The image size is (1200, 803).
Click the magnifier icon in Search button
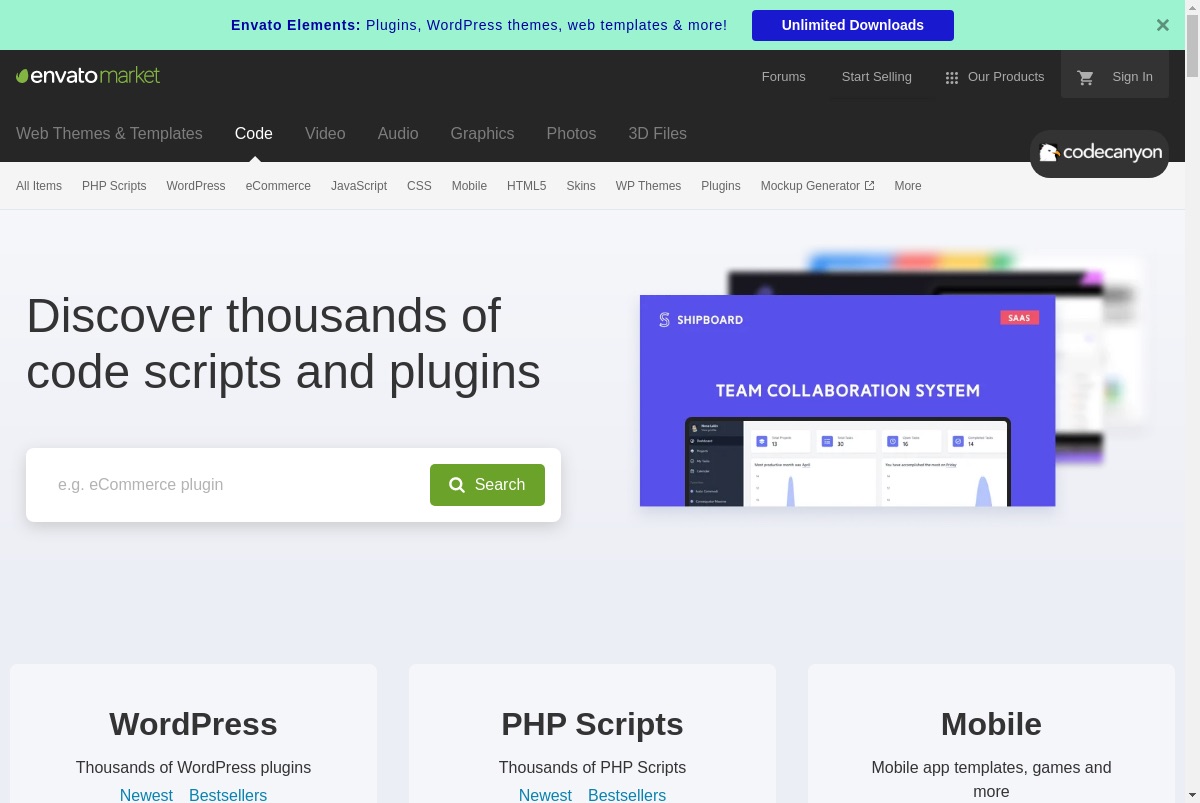(x=457, y=485)
